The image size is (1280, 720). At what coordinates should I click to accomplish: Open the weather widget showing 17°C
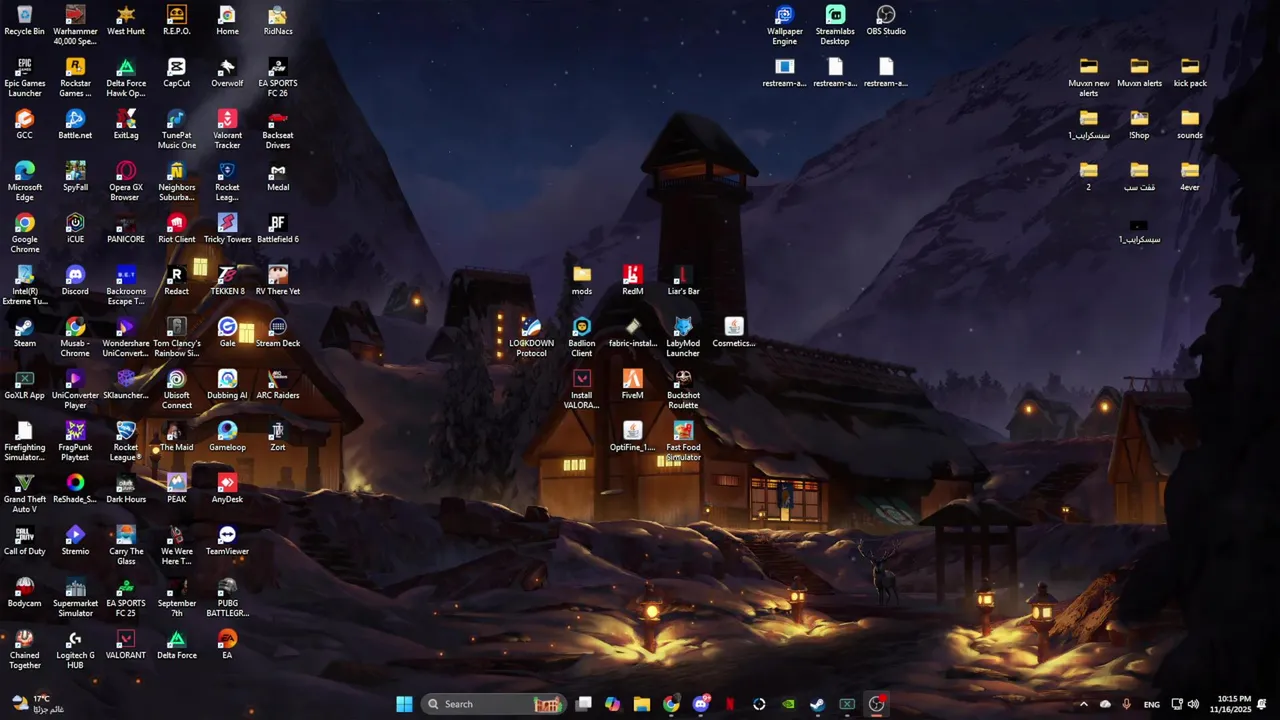37,704
